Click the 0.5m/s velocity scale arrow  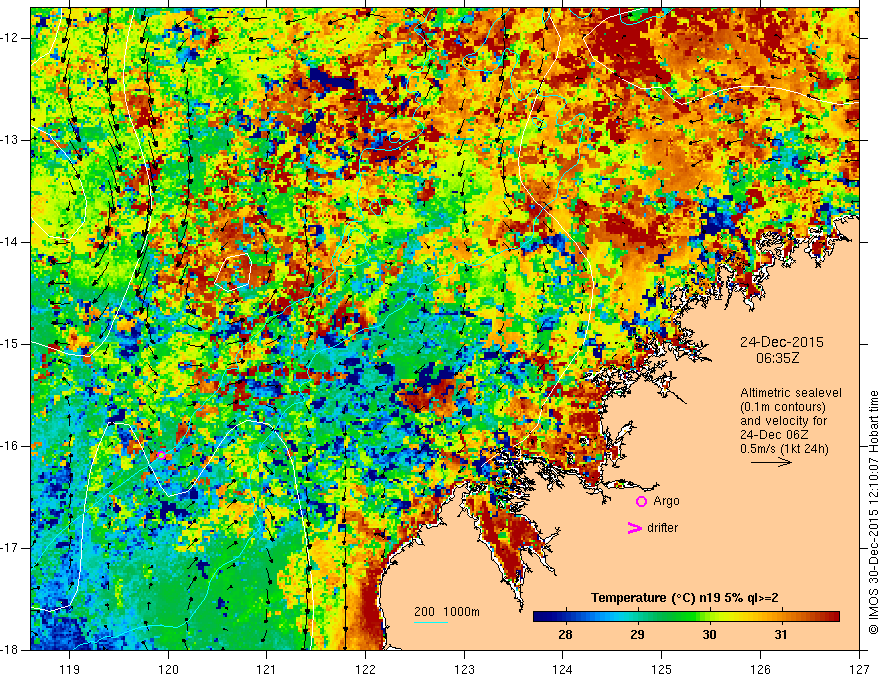click(x=771, y=462)
